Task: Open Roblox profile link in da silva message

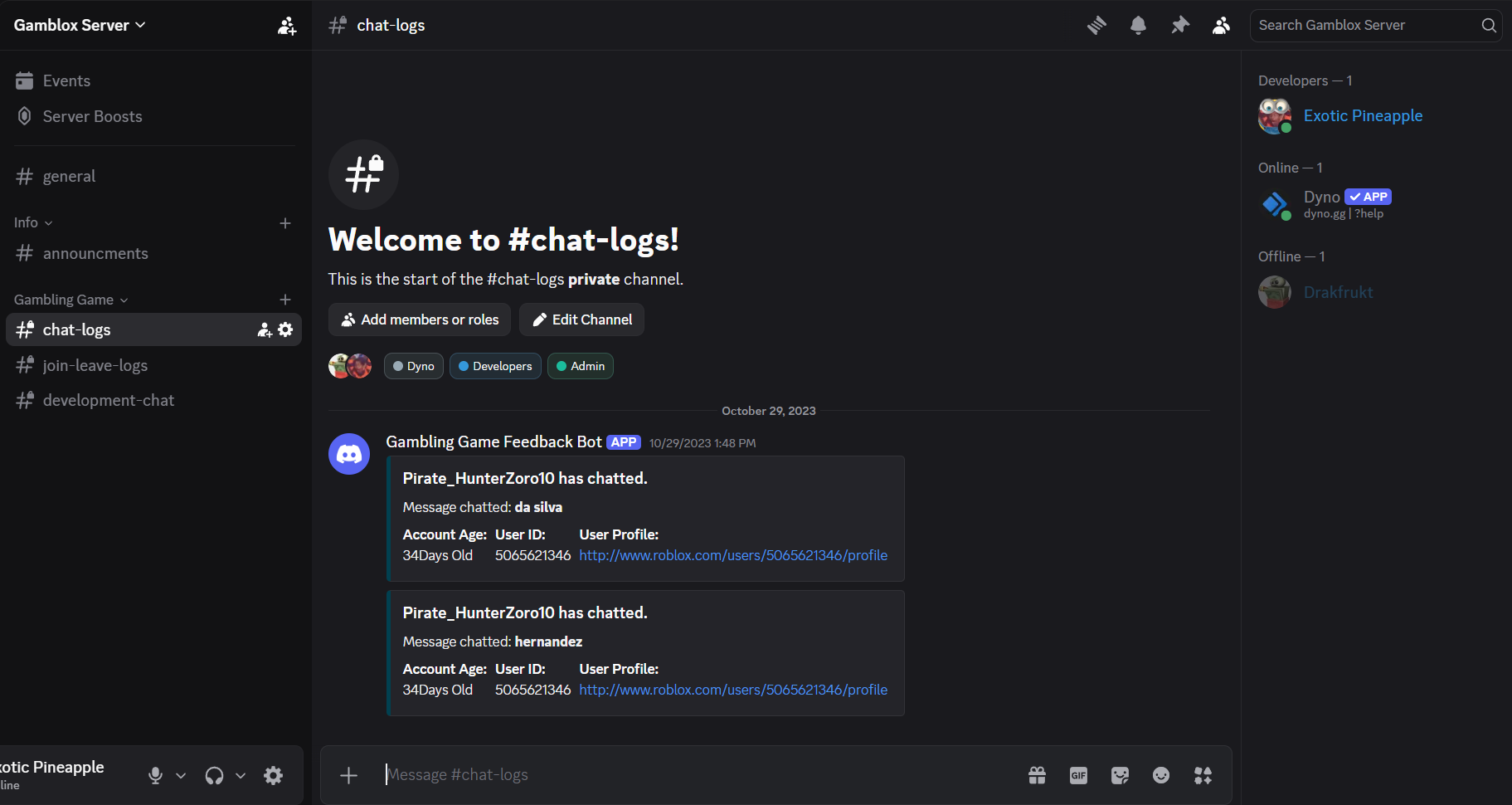Action: pos(733,555)
